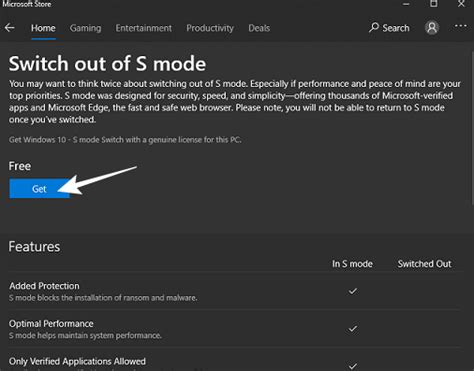
Task: Open the Home tab
Action: coord(43,28)
